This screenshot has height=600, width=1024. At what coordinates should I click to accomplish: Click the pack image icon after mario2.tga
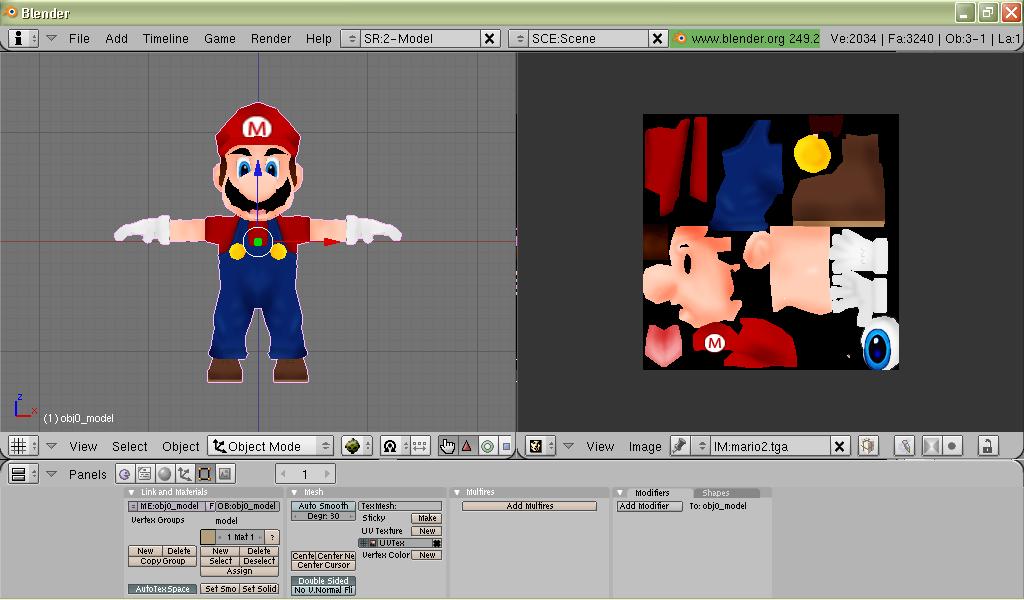tap(867, 446)
